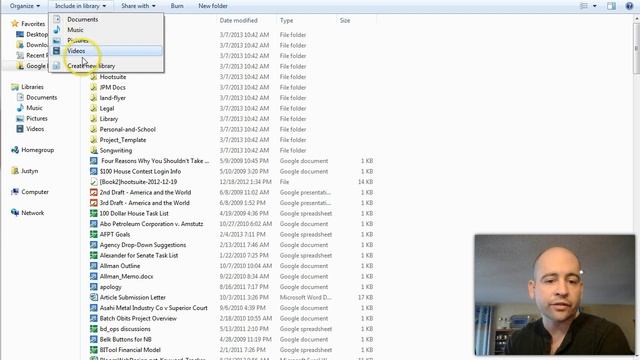The width and height of the screenshot is (640, 360).
Task: Click the Burn toolbar button
Action: (177, 6)
